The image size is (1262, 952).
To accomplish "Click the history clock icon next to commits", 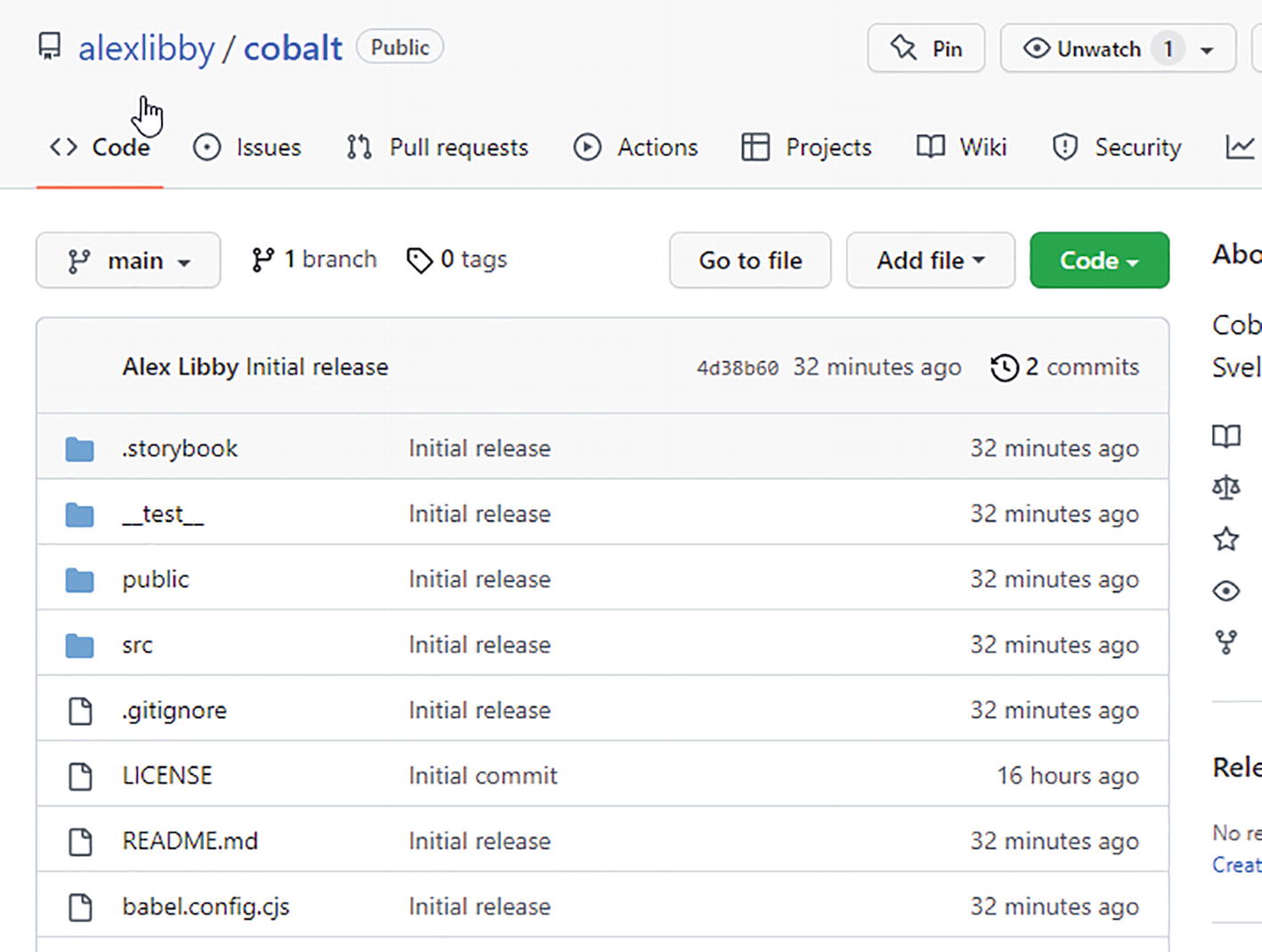I will click(1004, 367).
